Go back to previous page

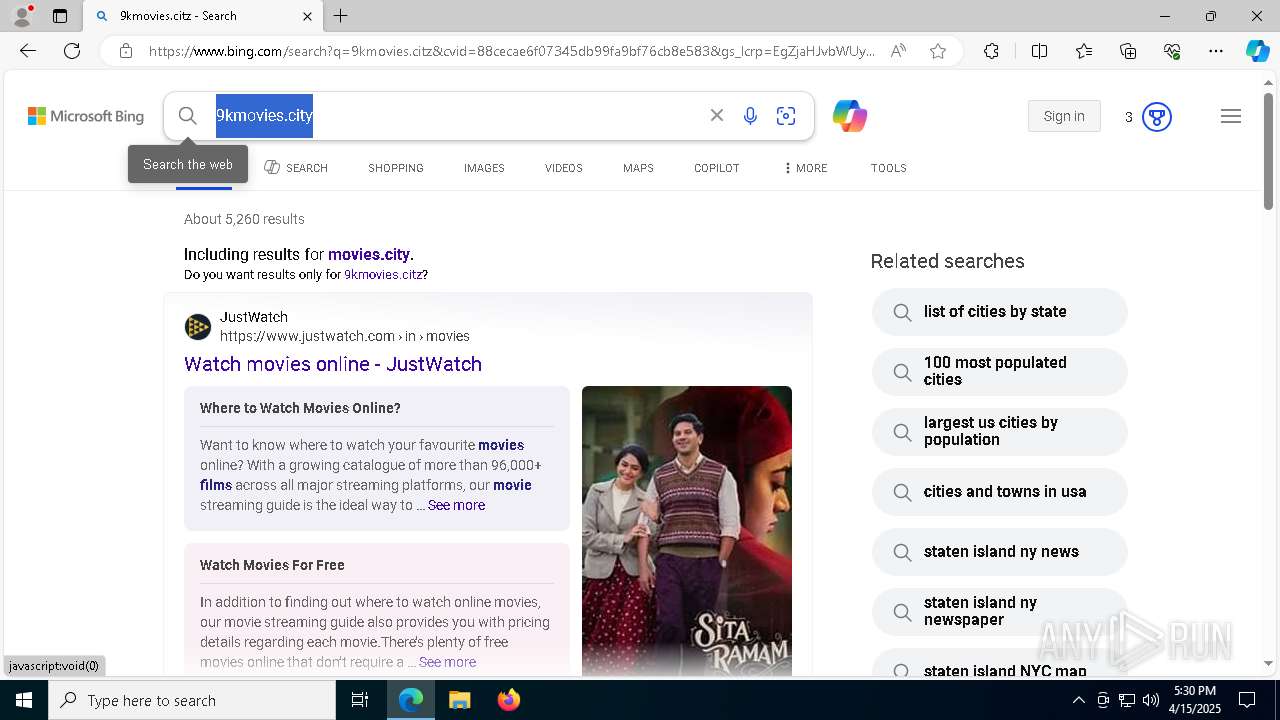click(x=28, y=51)
